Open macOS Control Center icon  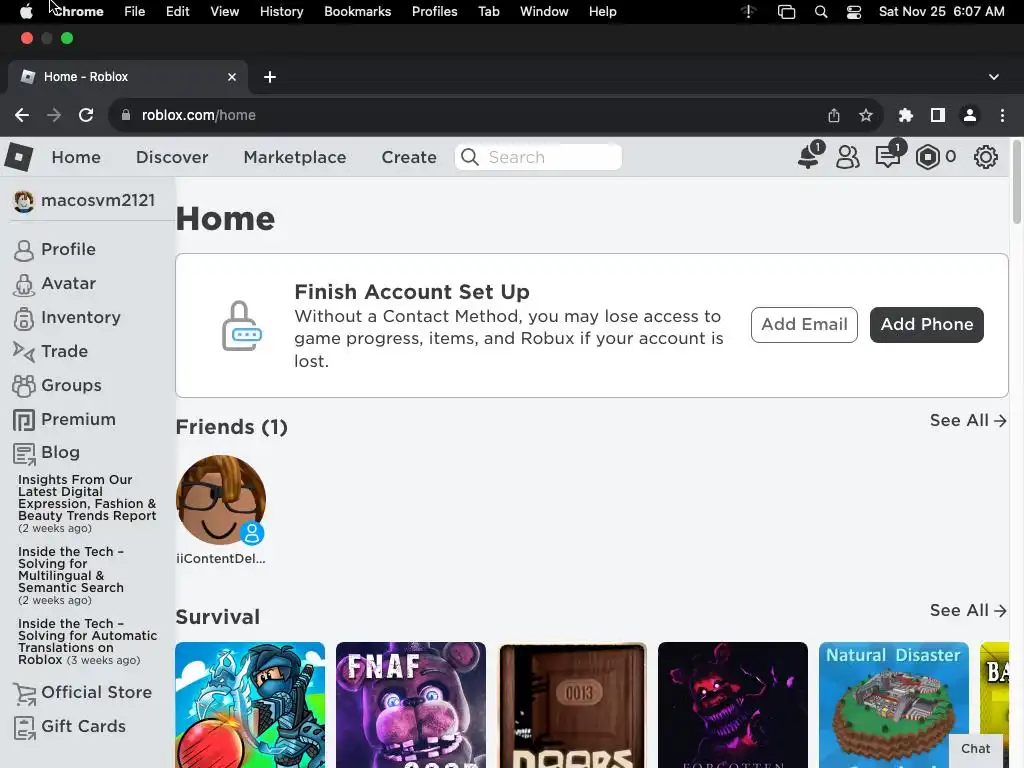coord(854,12)
